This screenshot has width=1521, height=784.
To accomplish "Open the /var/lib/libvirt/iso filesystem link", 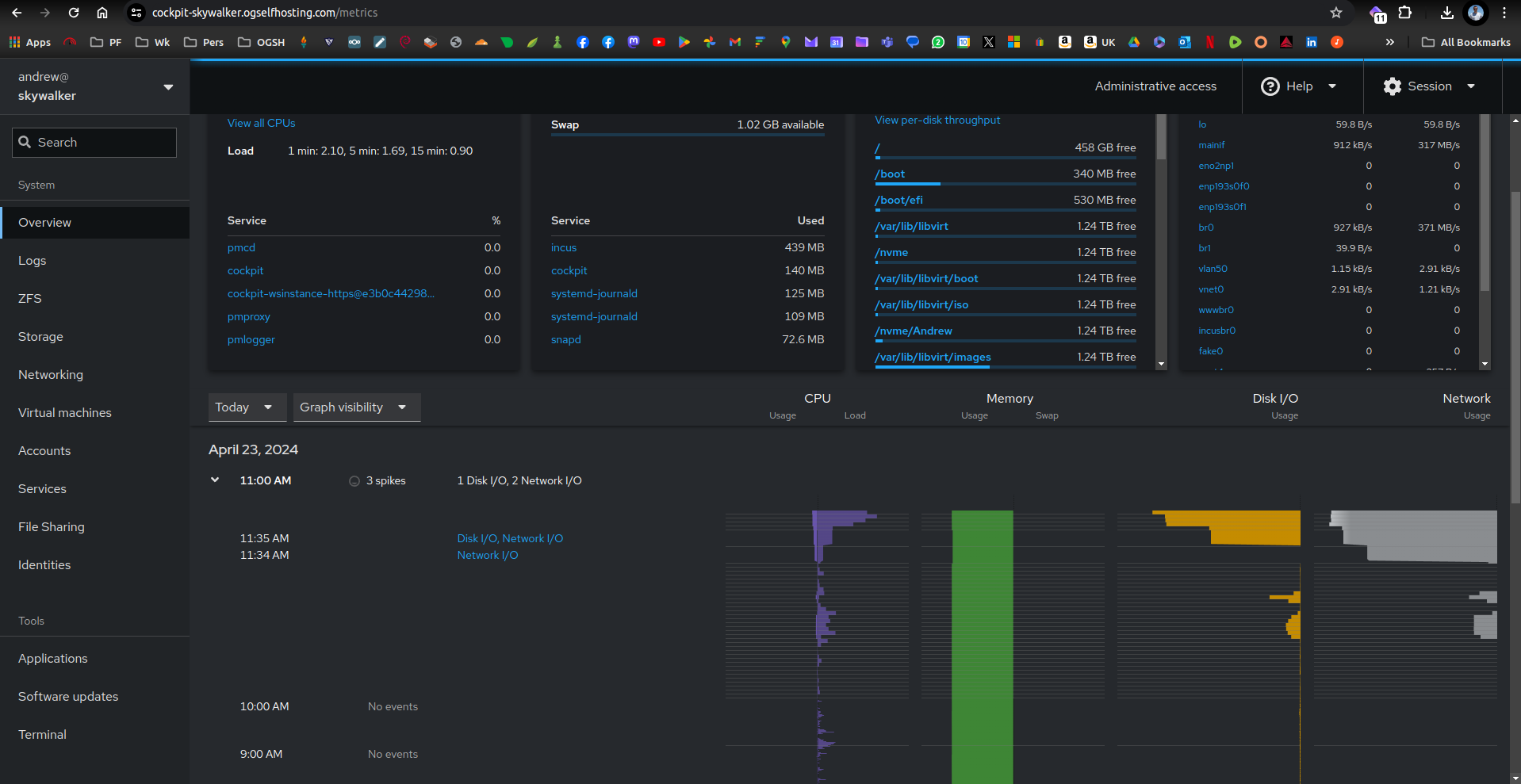I will pyautogui.click(x=921, y=304).
